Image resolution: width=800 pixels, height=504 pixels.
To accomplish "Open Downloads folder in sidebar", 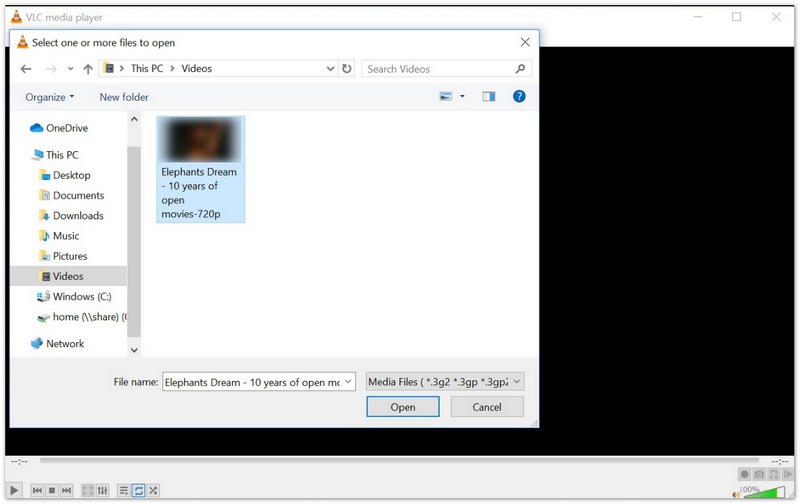I will click(x=71, y=216).
